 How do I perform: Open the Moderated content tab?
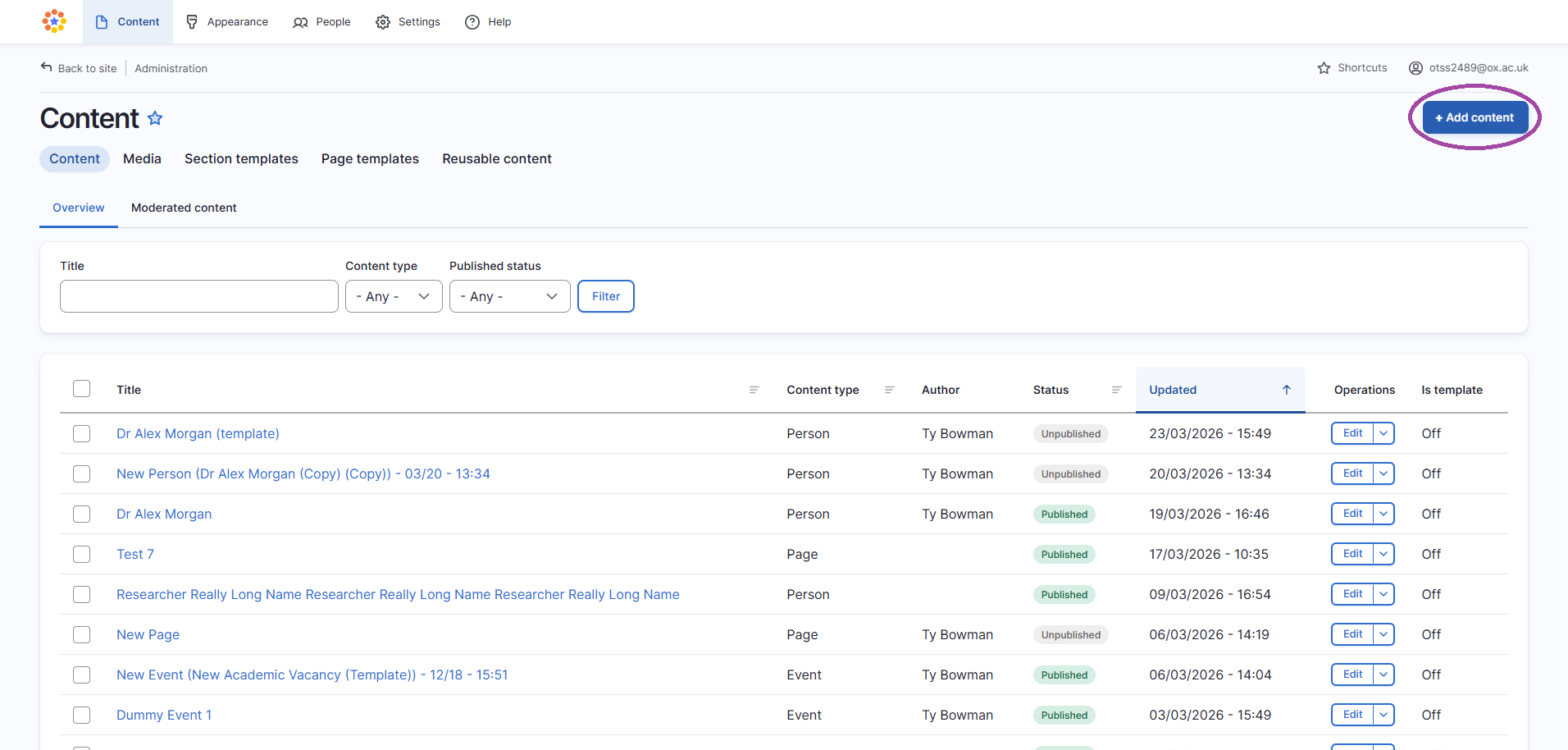(x=184, y=208)
